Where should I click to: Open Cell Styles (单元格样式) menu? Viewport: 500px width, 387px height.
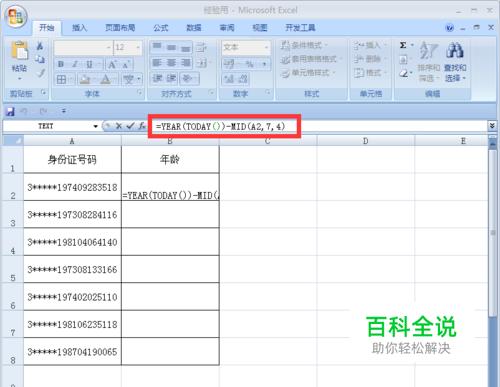pos(308,73)
